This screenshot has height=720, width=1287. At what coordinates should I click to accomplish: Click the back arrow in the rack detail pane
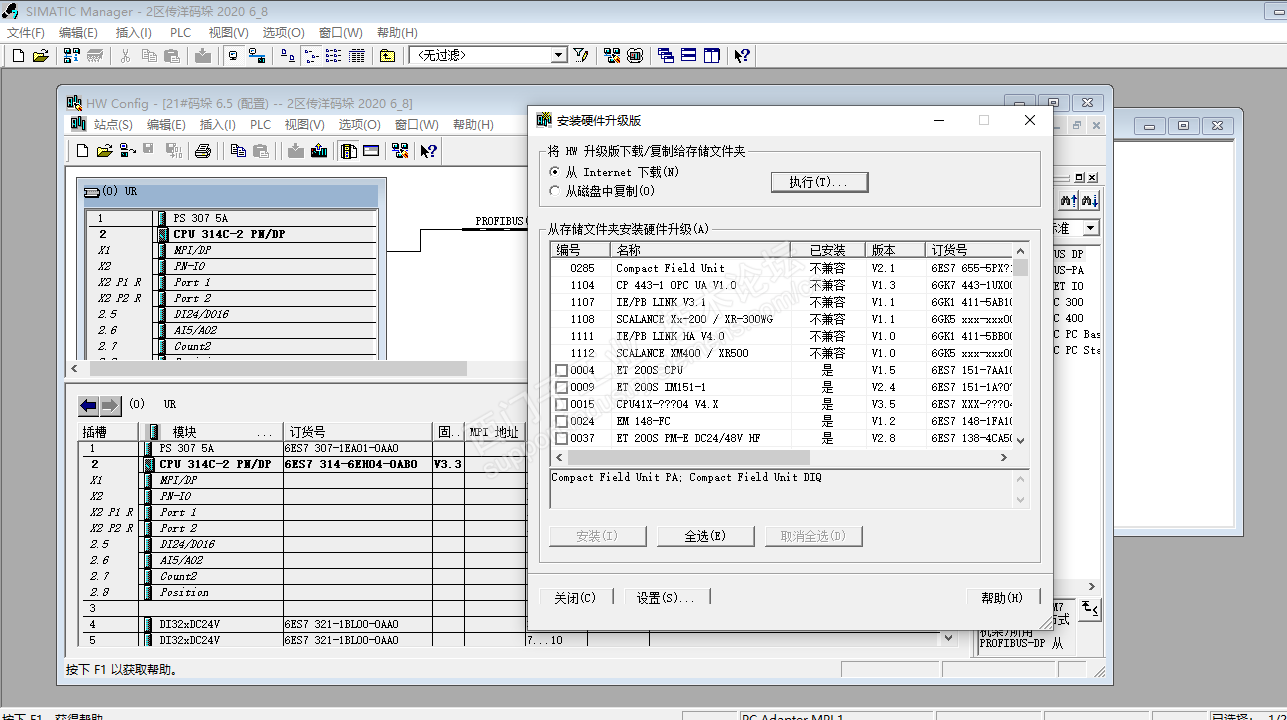89,405
